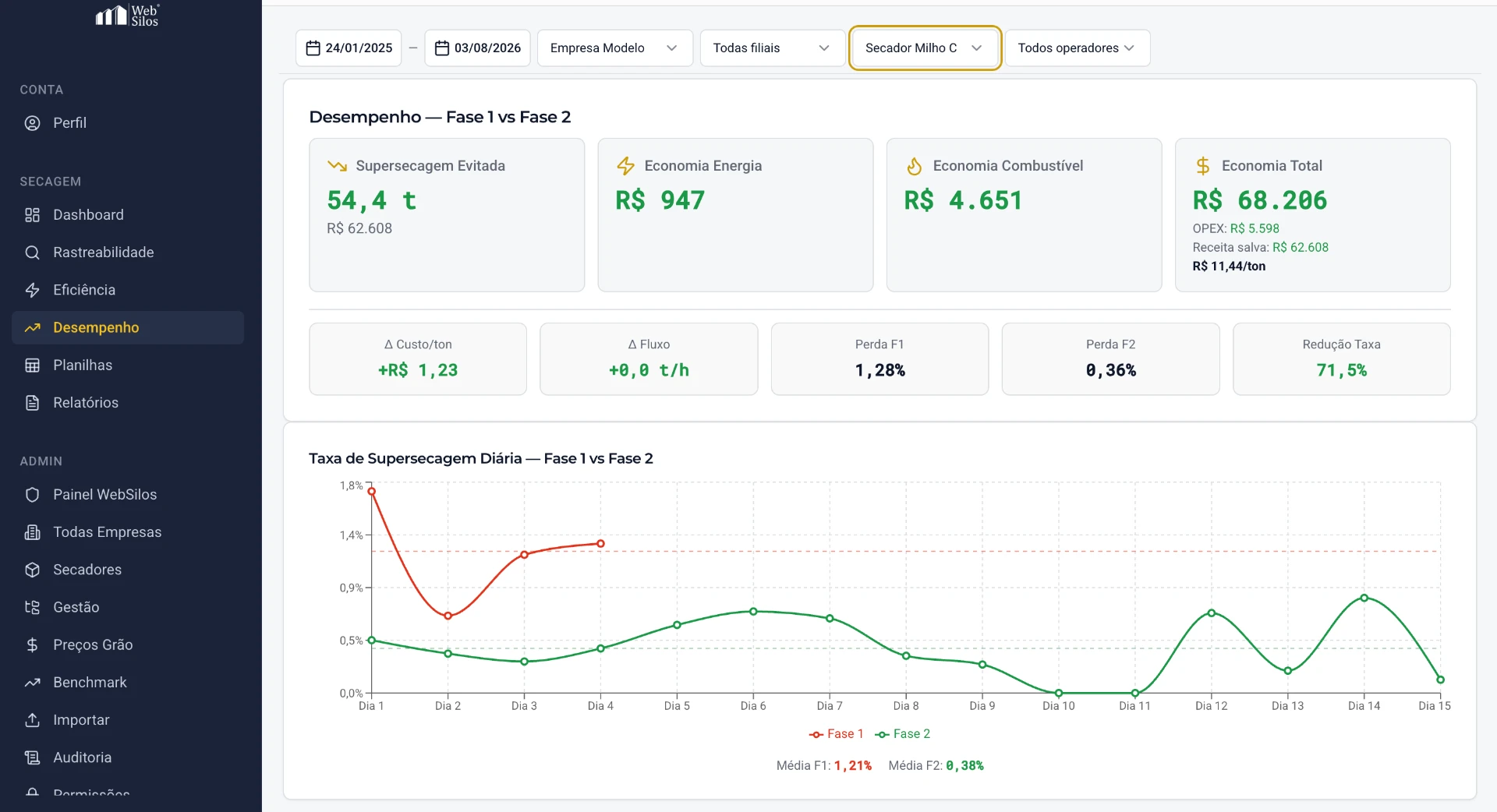The height and width of the screenshot is (812, 1497).
Task: Click the Perfil user icon
Action: pyautogui.click(x=32, y=123)
